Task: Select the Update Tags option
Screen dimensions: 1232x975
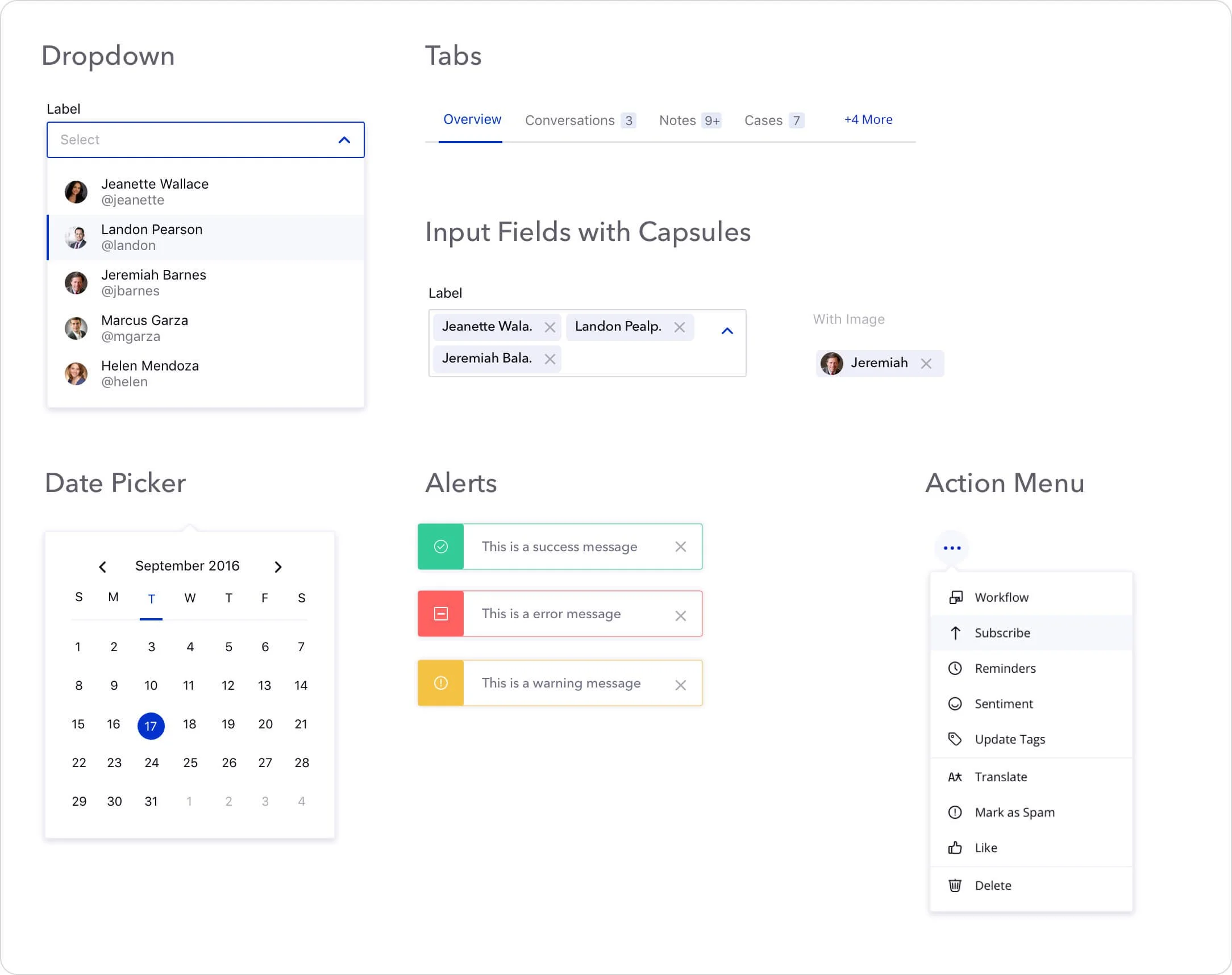Action: (x=1010, y=739)
